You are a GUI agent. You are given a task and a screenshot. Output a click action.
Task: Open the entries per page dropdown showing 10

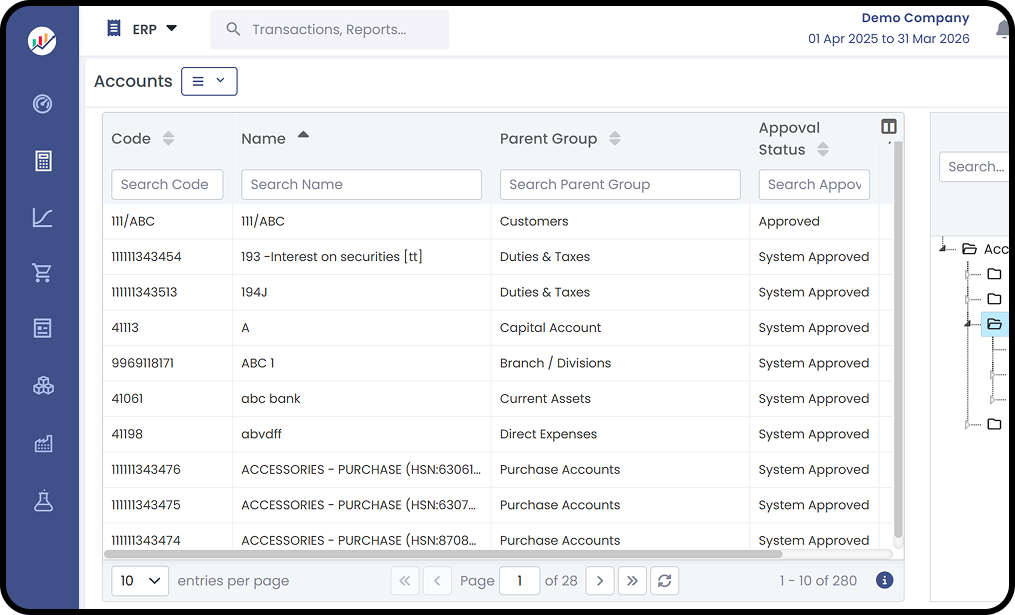pos(139,580)
